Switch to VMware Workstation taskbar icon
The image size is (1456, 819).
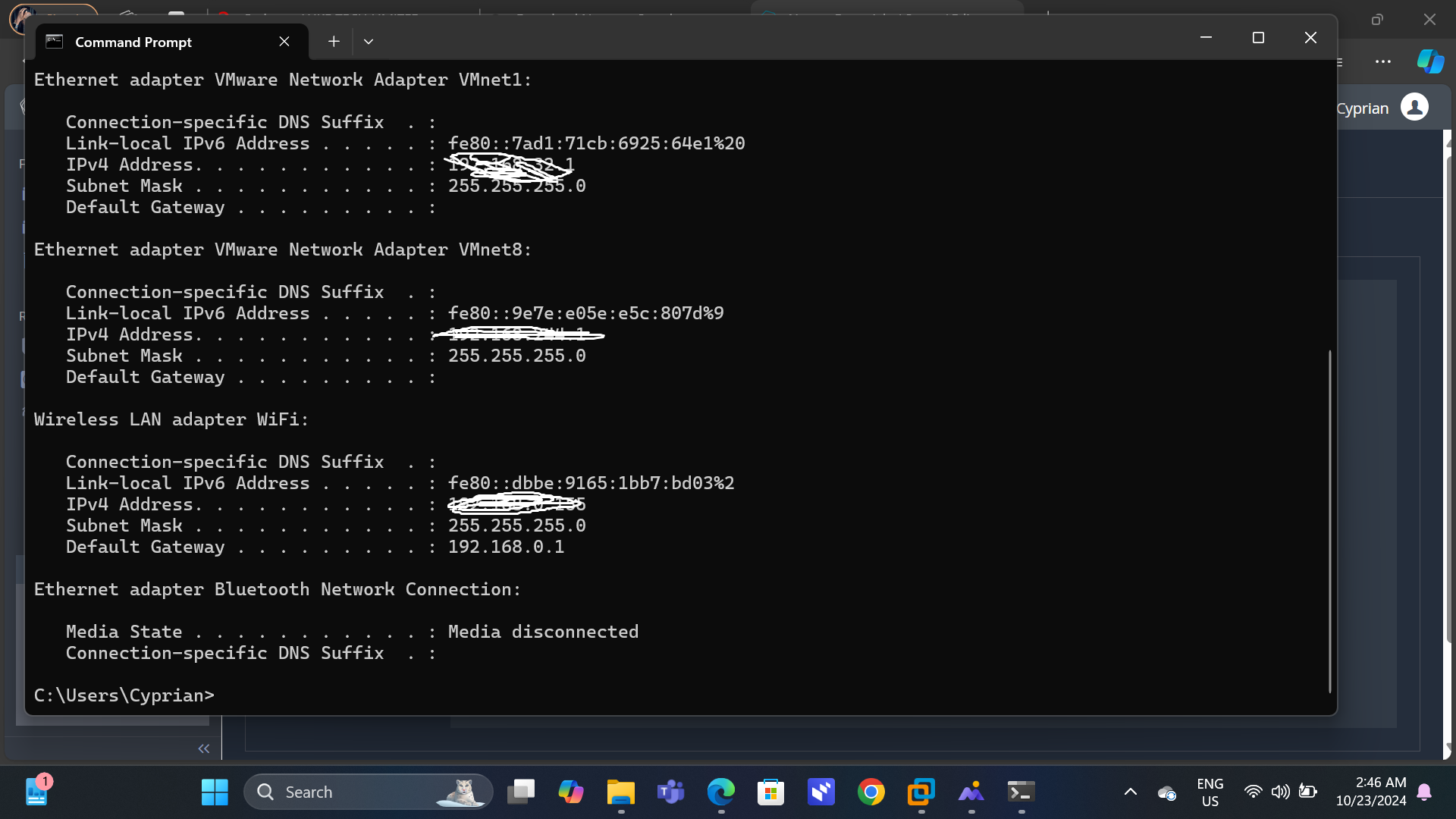pos(921,792)
